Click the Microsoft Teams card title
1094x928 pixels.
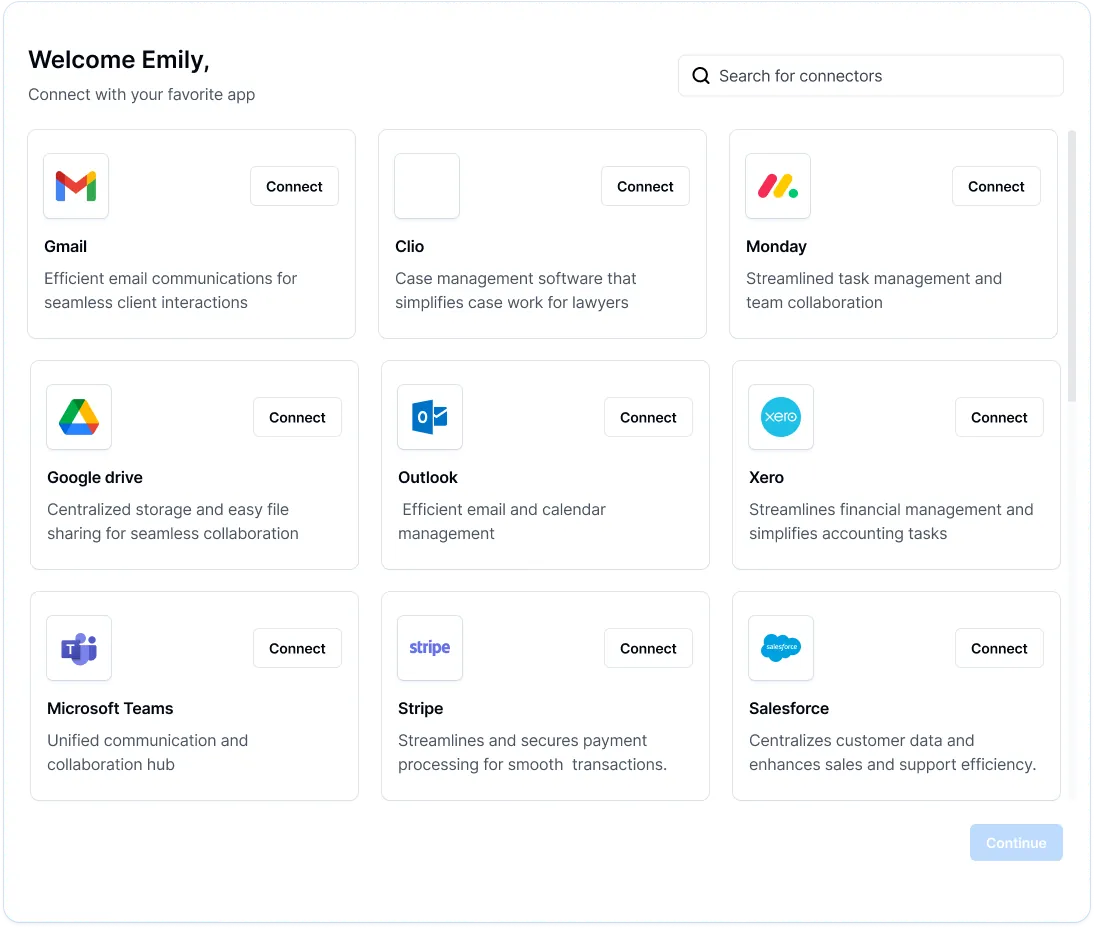click(x=110, y=708)
